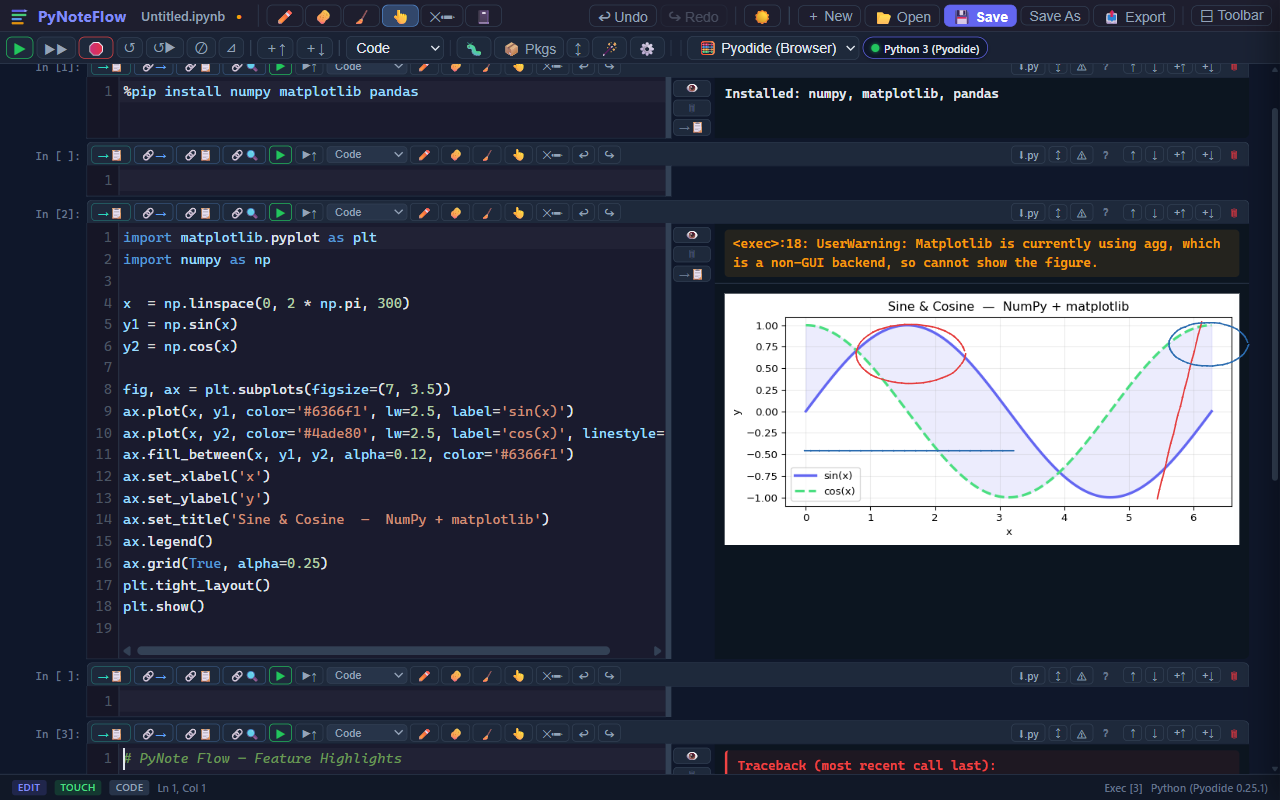Click undo arrow in cell In [2] toolbar
The width and height of the screenshot is (1280, 800).
coord(583,212)
